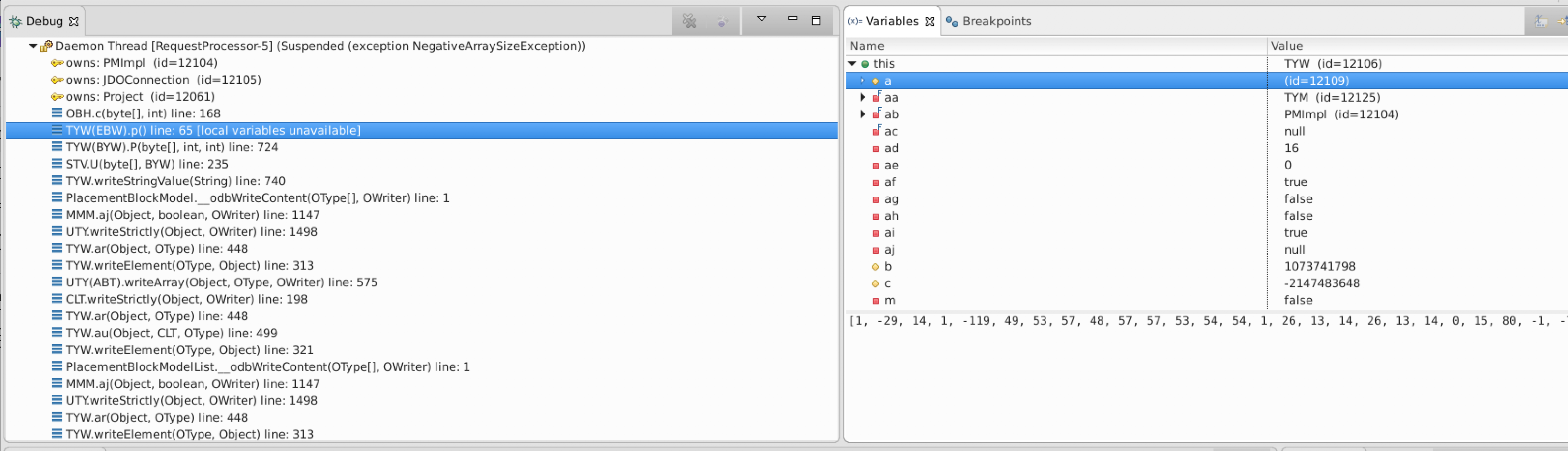Screen dimensions: 1568x451
Task: Click value -2147483648 of variable c
Action: [x=1321, y=283]
